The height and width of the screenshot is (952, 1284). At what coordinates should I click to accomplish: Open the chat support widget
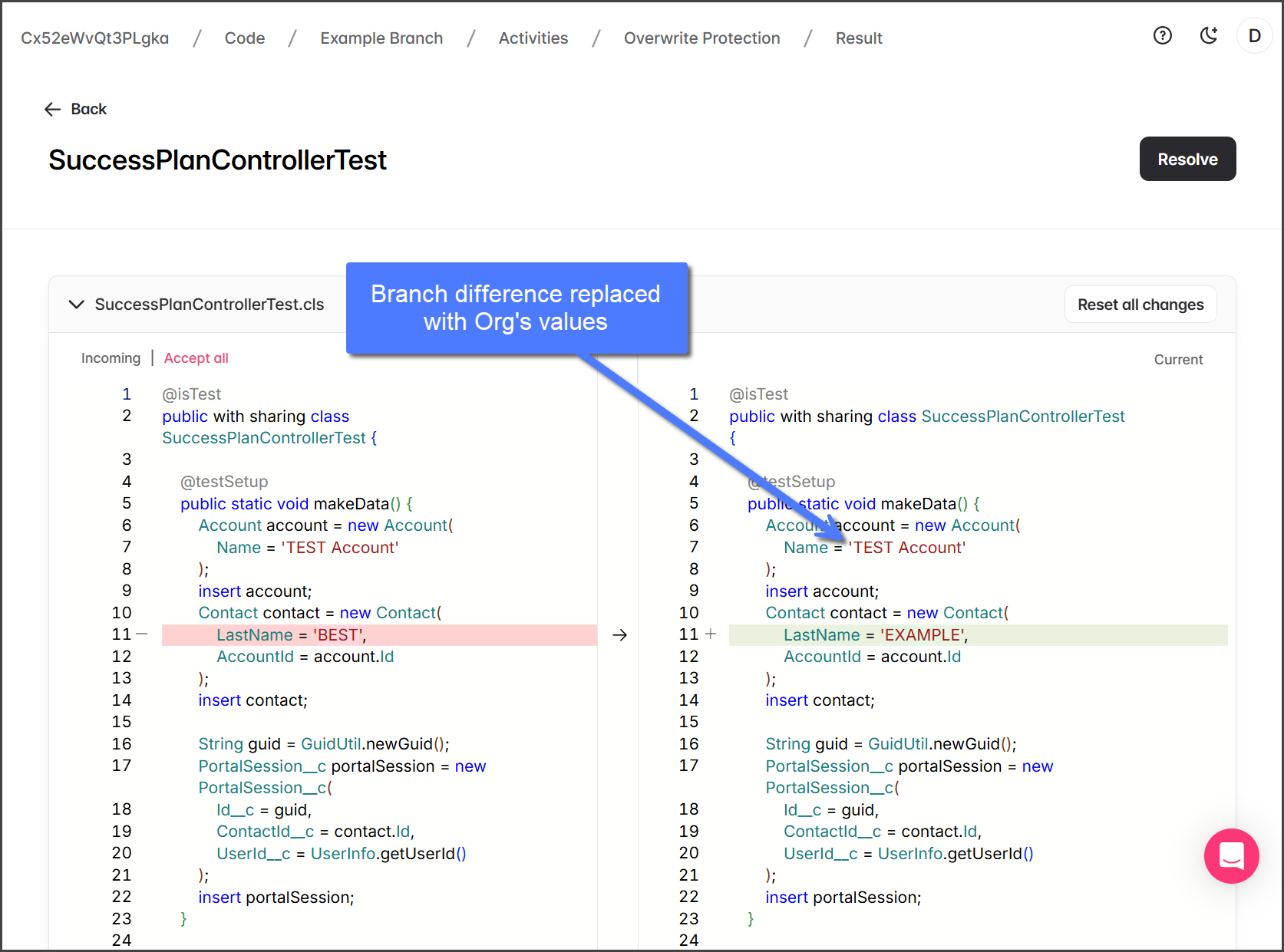click(x=1231, y=855)
